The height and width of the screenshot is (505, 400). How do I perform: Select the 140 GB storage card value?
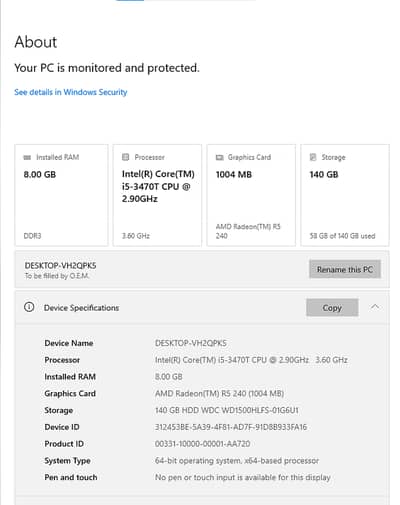click(x=324, y=174)
